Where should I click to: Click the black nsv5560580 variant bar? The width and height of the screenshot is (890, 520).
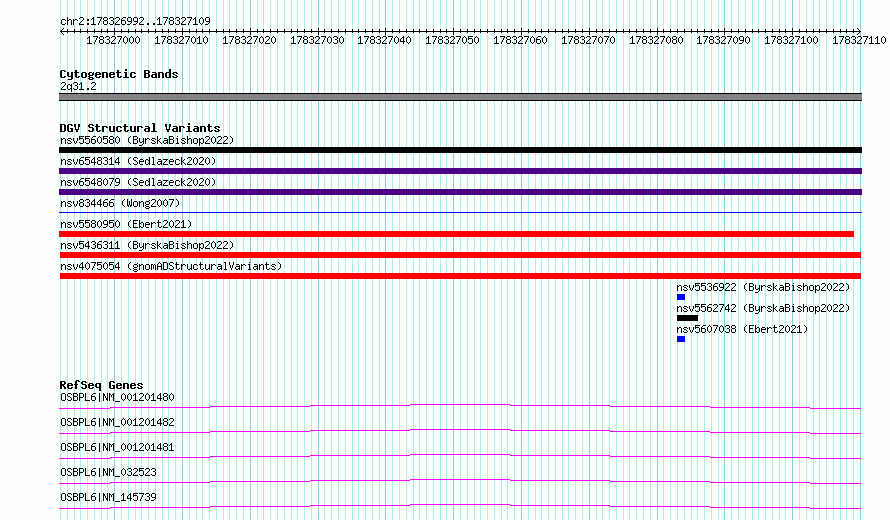pyautogui.click(x=460, y=150)
